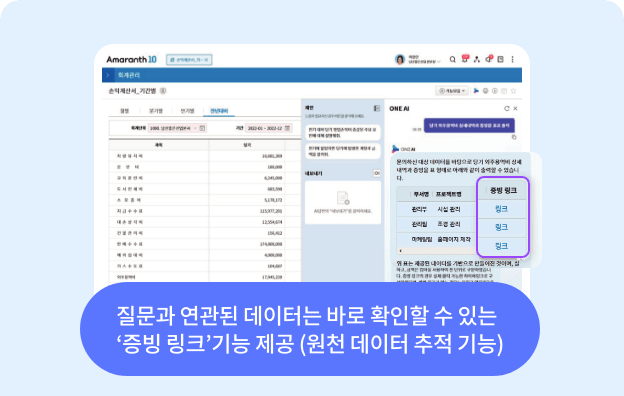Toggle the 내보내기 On switch

tap(376, 173)
